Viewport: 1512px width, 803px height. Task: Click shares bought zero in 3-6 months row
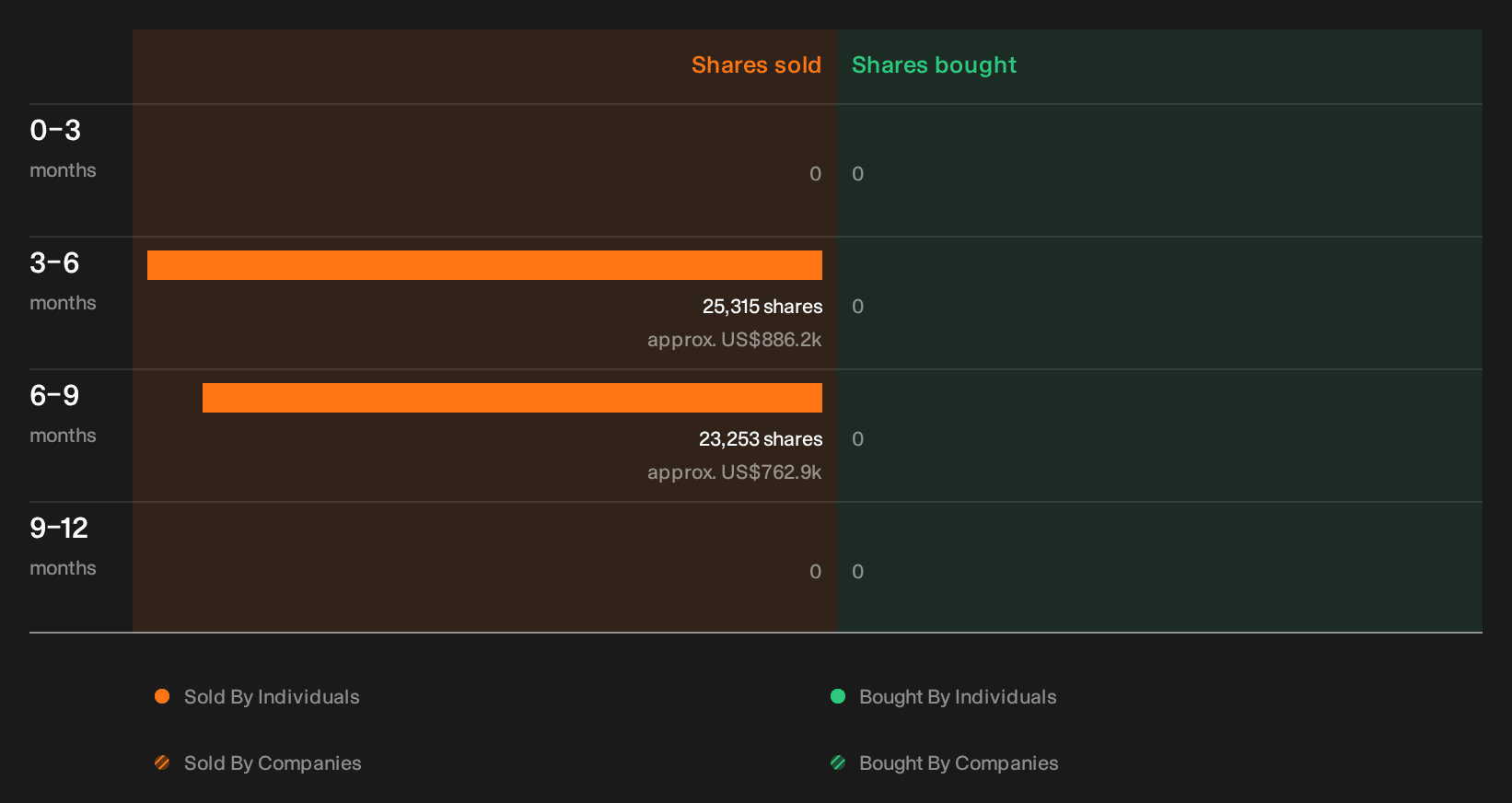click(x=857, y=307)
